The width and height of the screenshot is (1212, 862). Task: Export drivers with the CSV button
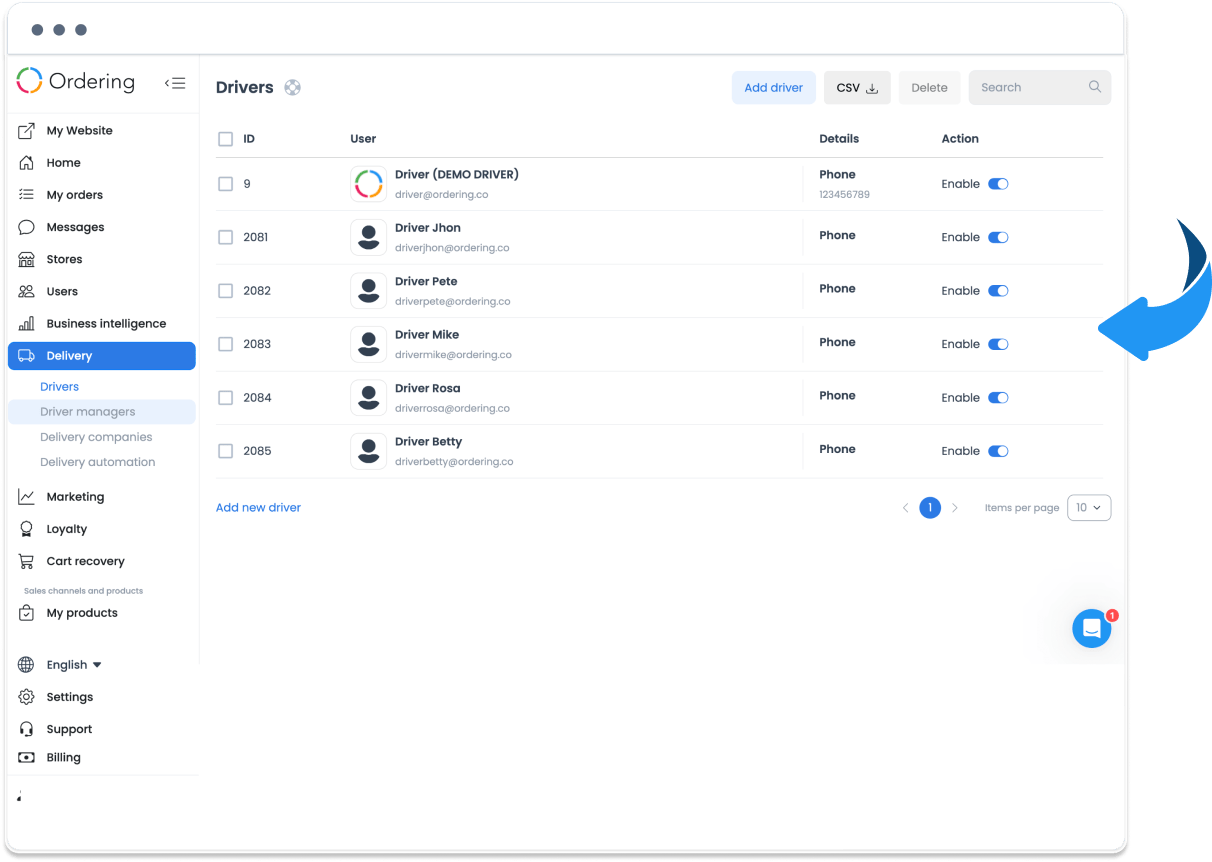pos(857,88)
